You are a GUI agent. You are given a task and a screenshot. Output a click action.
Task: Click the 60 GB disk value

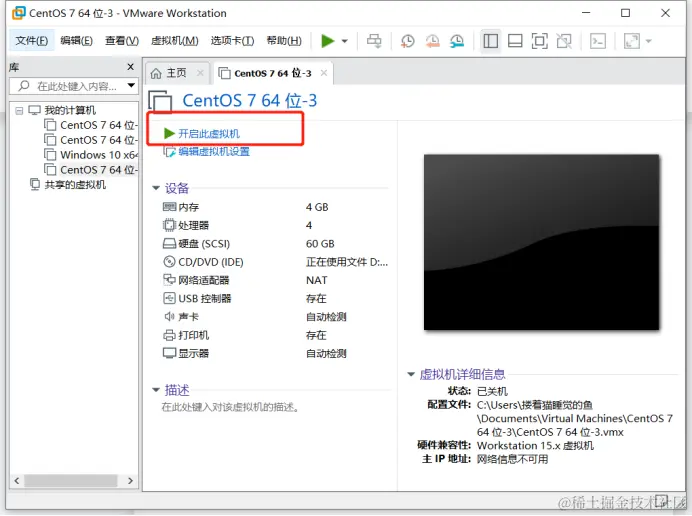320,244
